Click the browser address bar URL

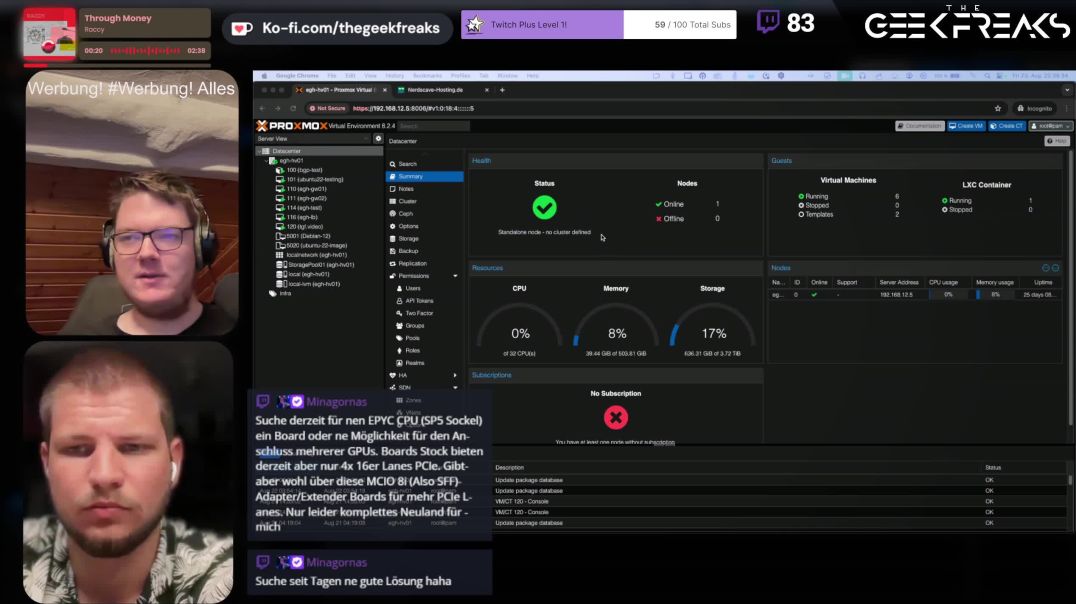tap(413, 108)
